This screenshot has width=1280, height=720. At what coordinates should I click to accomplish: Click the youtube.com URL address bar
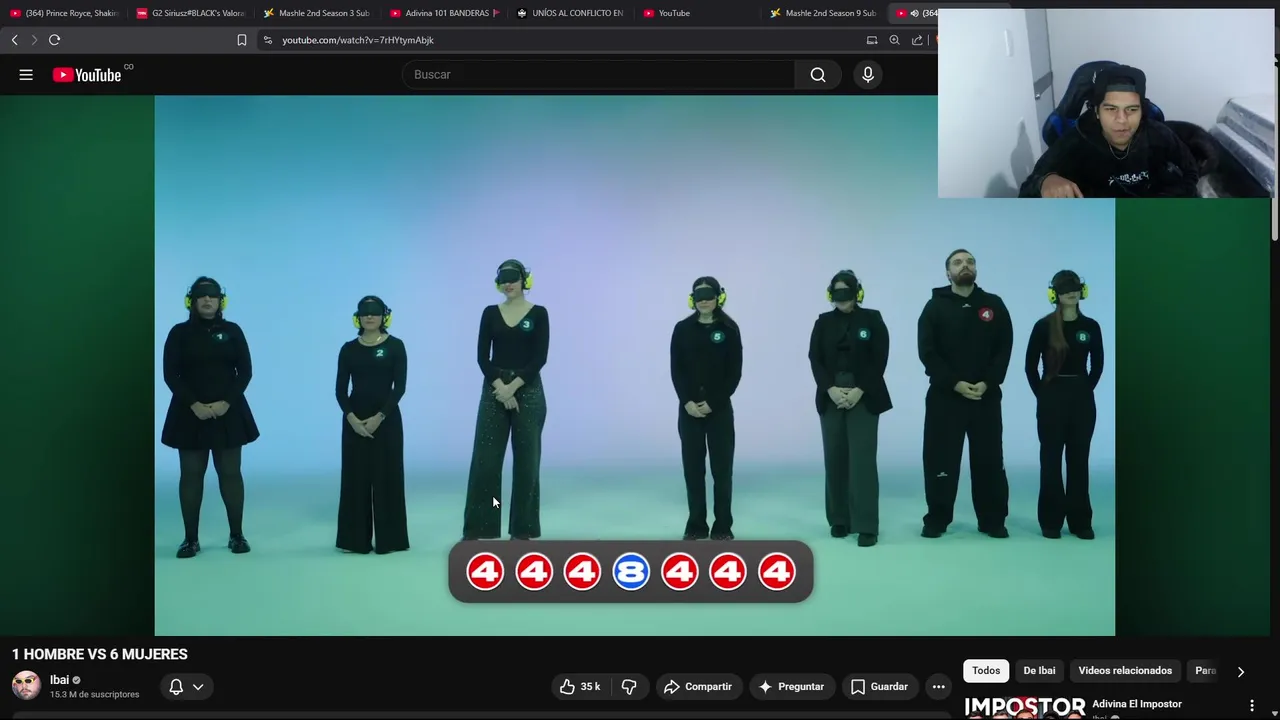(358, 40)
